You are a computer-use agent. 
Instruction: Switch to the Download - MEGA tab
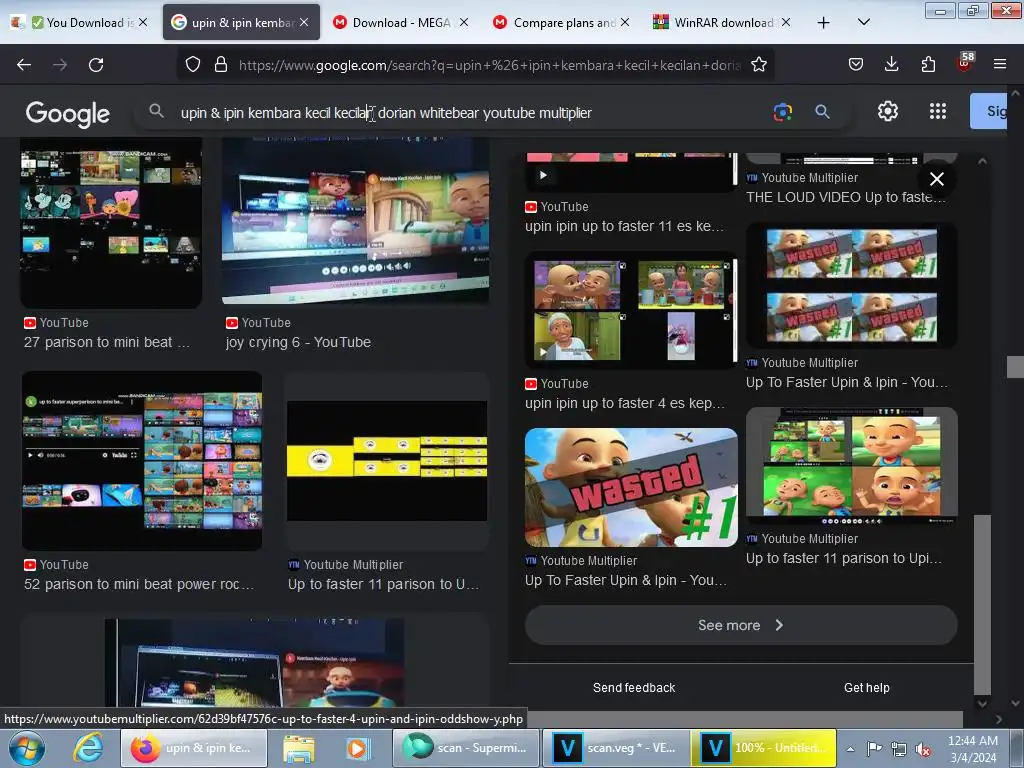pyautogui.click(x=401, y=23)
